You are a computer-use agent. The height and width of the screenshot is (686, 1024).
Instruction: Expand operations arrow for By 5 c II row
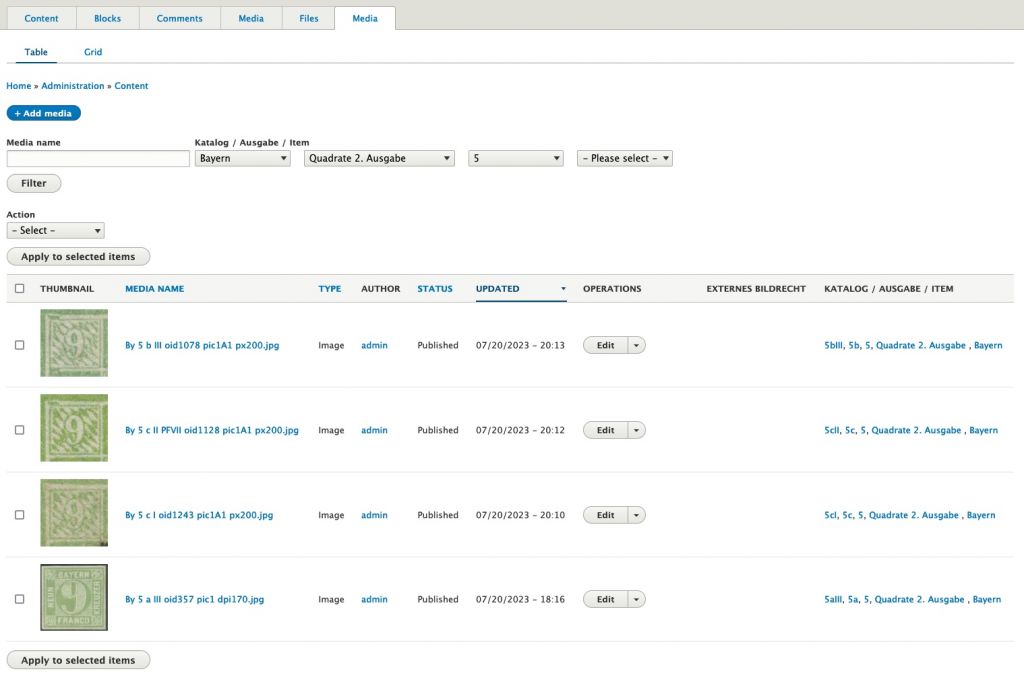click(637, 430)
